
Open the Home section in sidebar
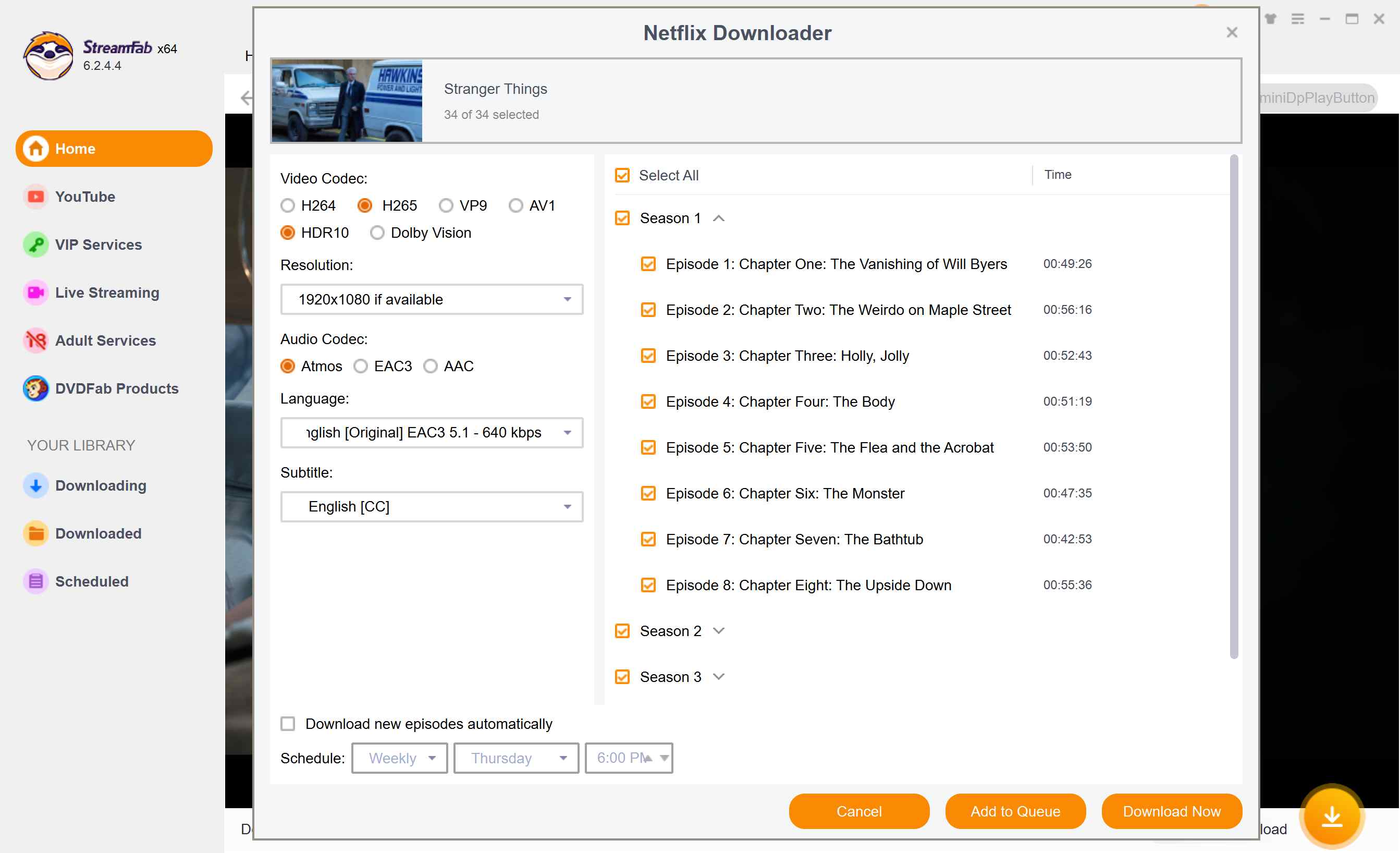click(x=114, y=148)
